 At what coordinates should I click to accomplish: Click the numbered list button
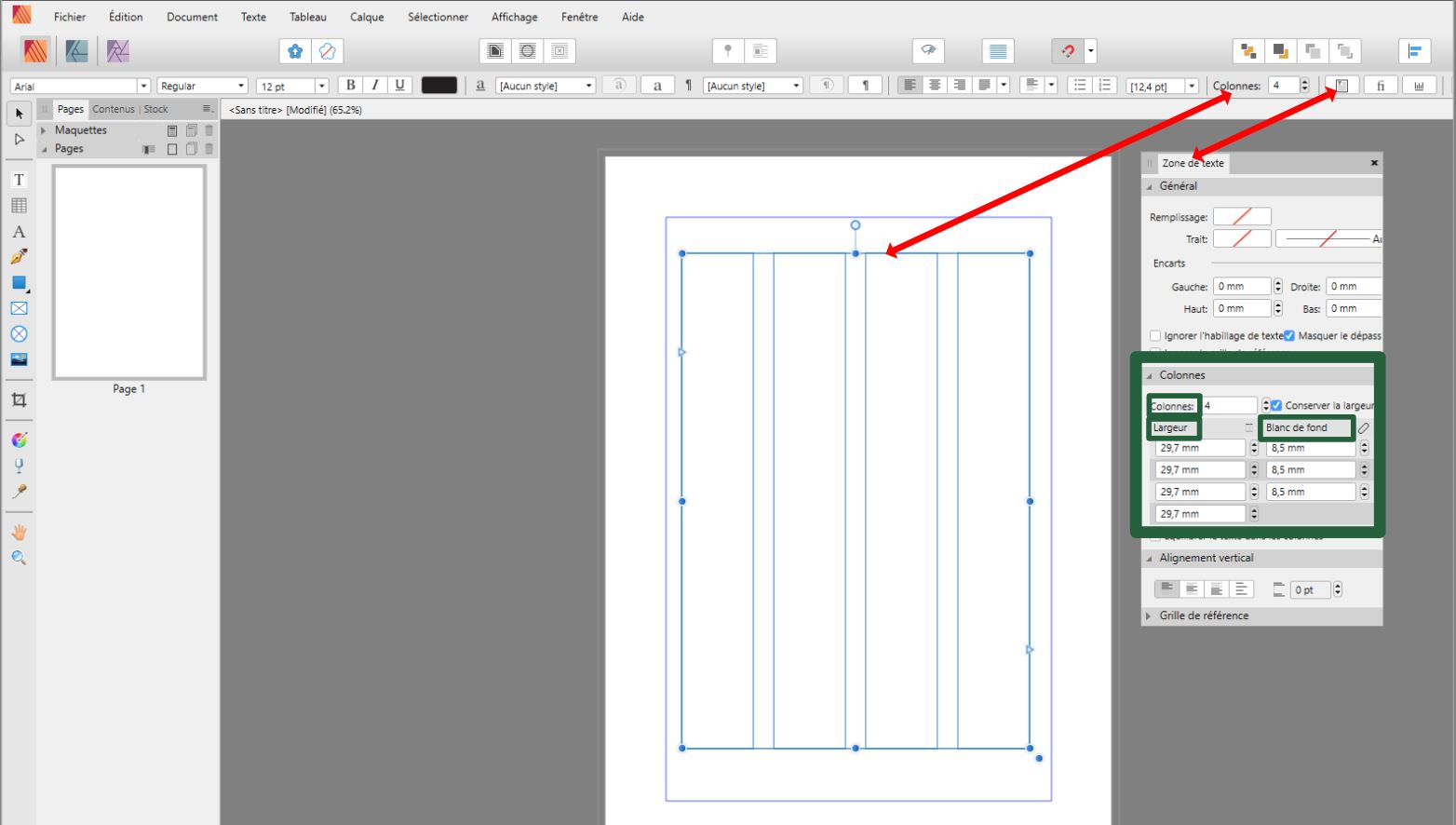pos(1105,86)
